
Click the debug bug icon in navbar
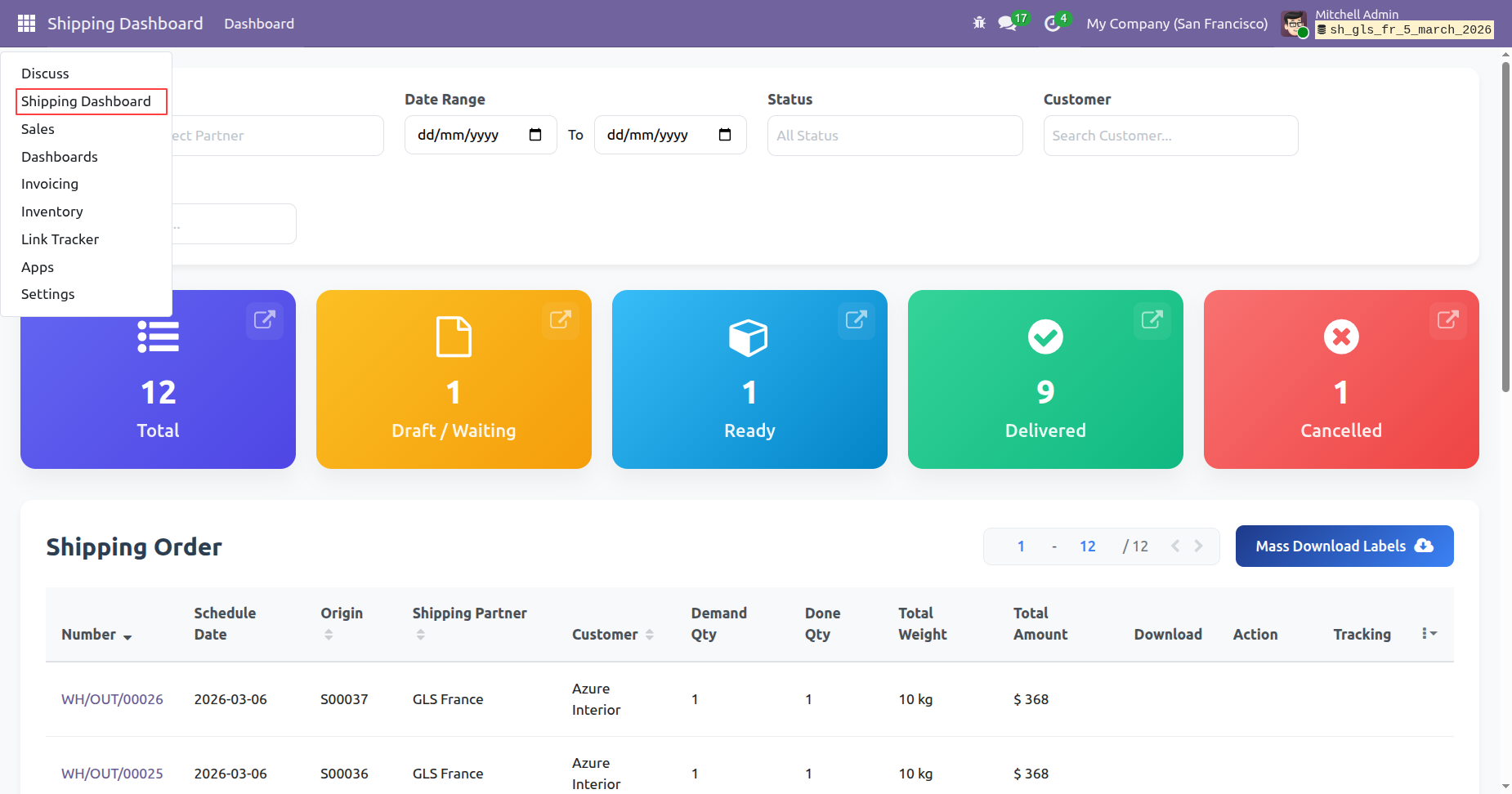pos(979,23)
